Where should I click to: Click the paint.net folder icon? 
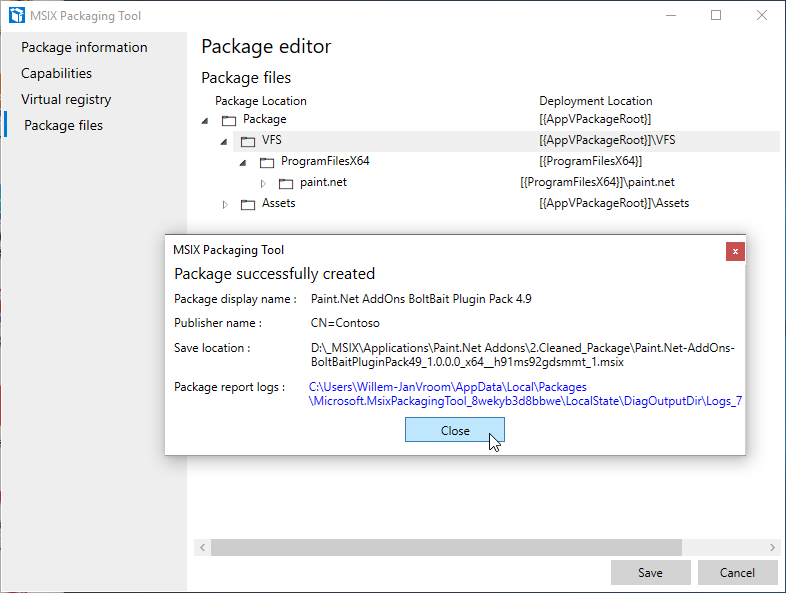coord(286,183)
